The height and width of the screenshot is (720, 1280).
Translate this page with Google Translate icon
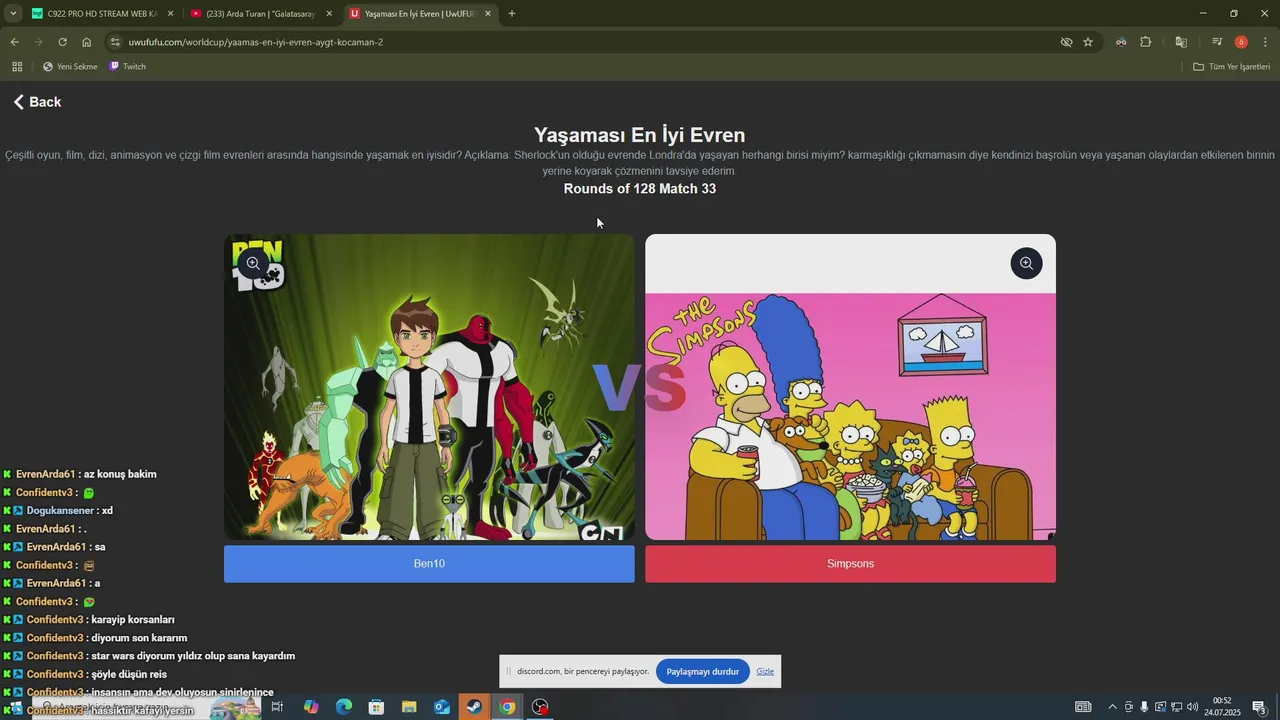[1181, 42]
